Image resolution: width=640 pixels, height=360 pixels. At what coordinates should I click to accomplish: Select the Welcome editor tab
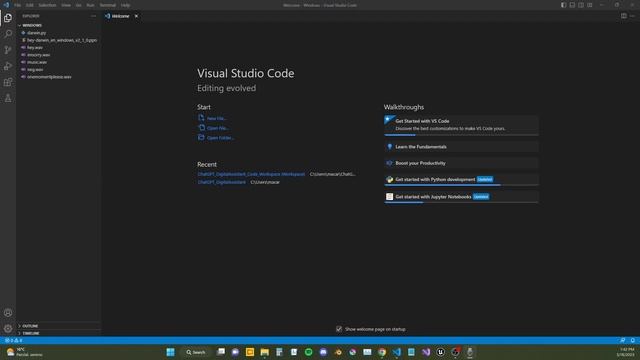point(122,16)
